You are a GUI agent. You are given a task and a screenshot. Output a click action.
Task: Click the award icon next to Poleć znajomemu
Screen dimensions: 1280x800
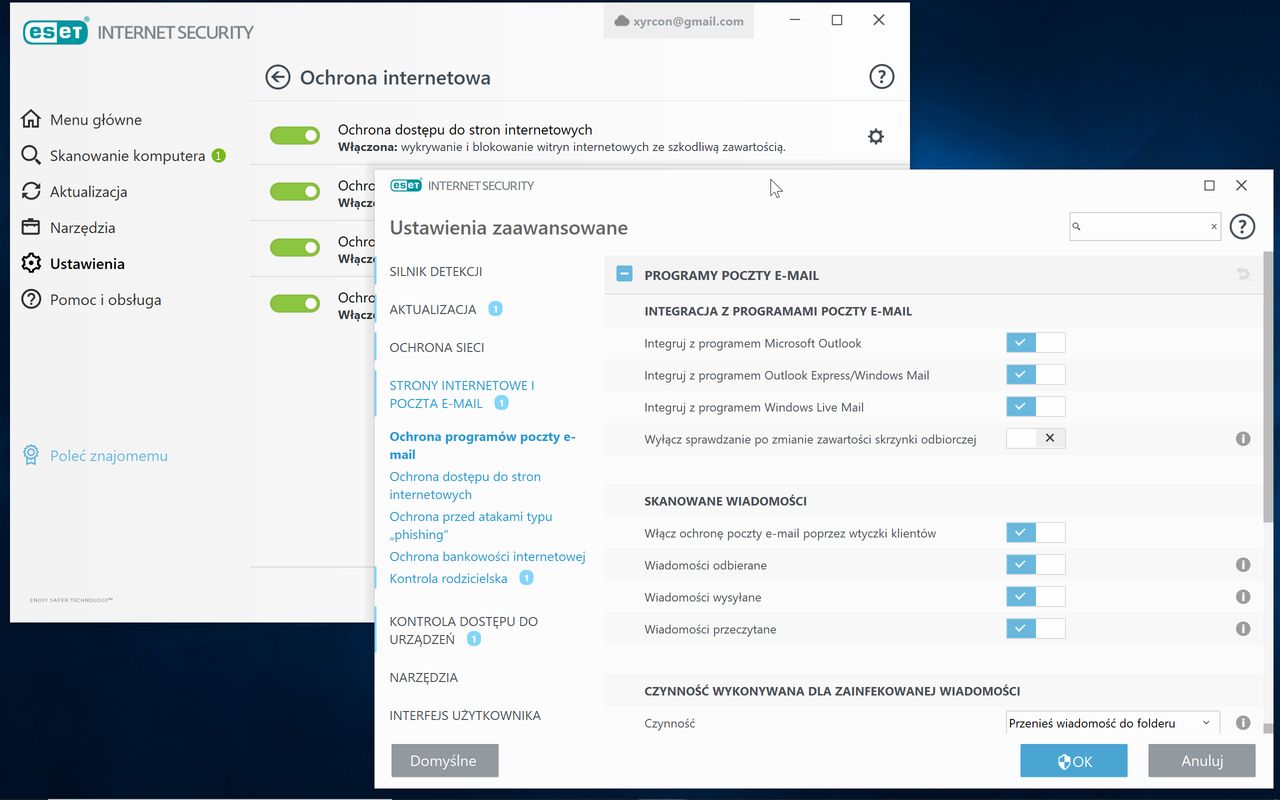[31, 455]
